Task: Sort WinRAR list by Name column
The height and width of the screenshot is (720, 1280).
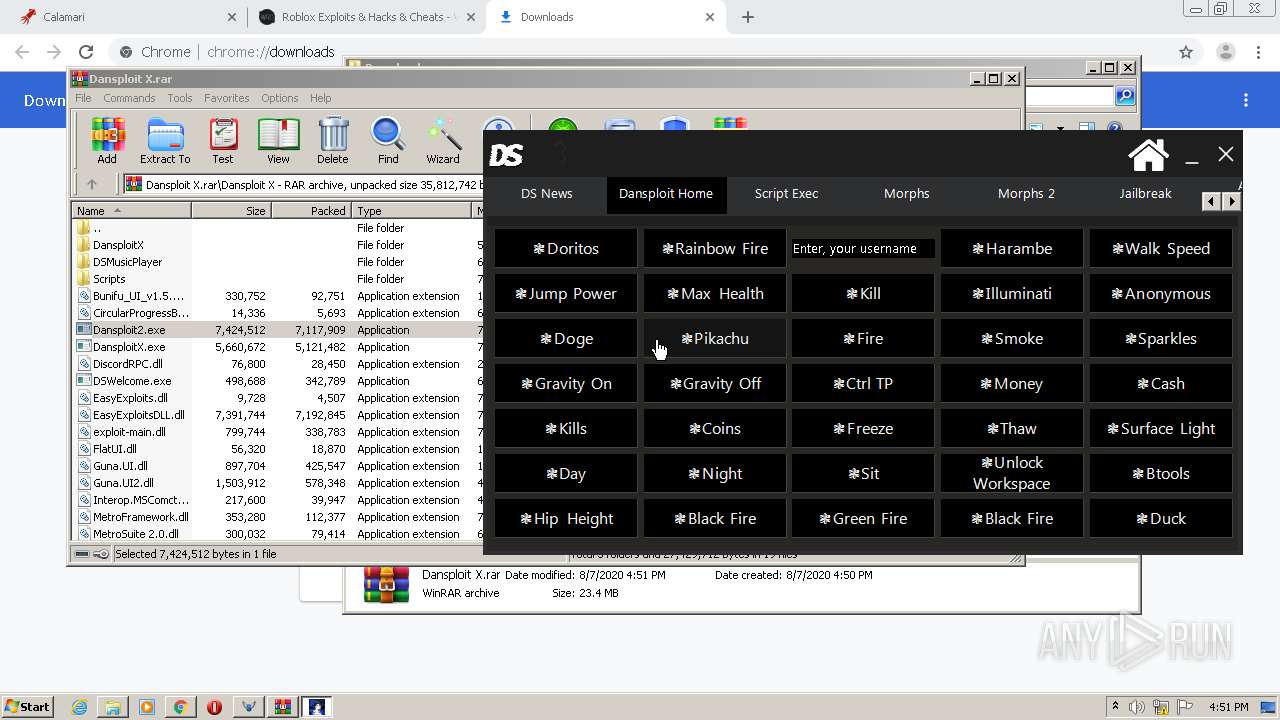Action: tap(131, 211)
